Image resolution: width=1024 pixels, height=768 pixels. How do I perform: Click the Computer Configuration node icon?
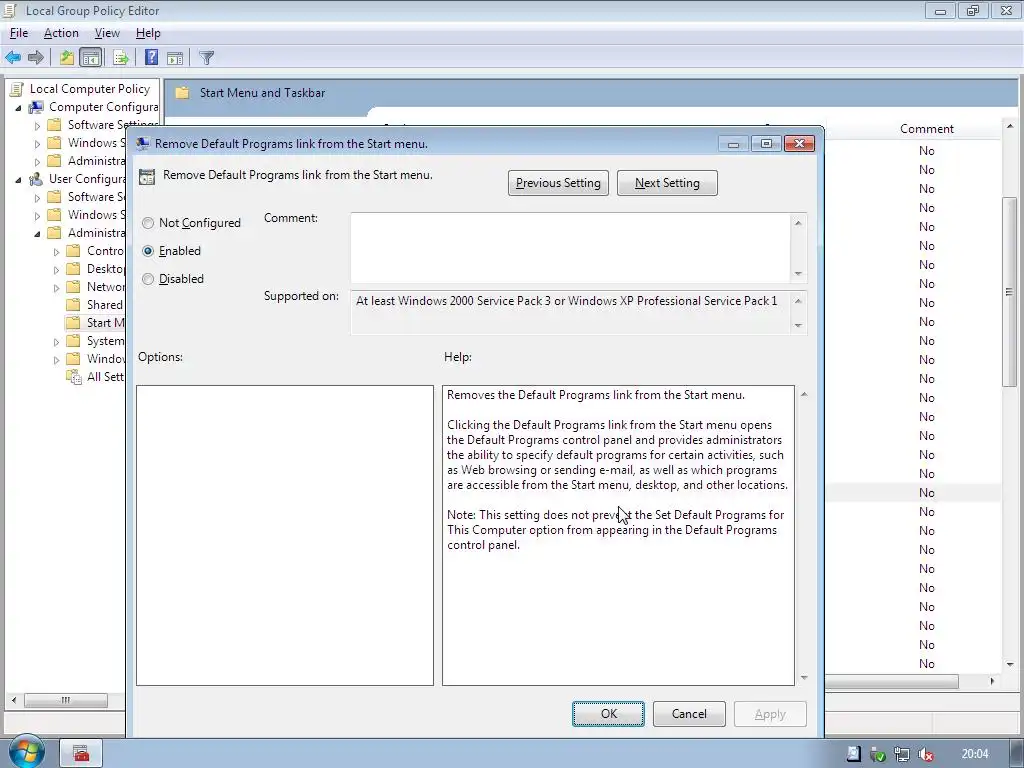tap(36, 106)
